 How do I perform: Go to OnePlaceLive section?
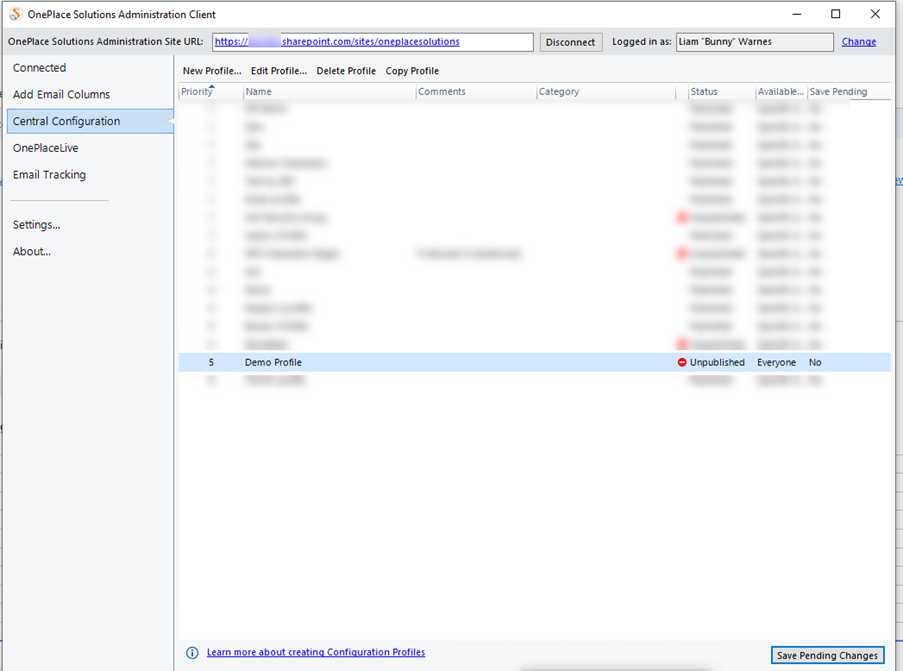point(45,148)
